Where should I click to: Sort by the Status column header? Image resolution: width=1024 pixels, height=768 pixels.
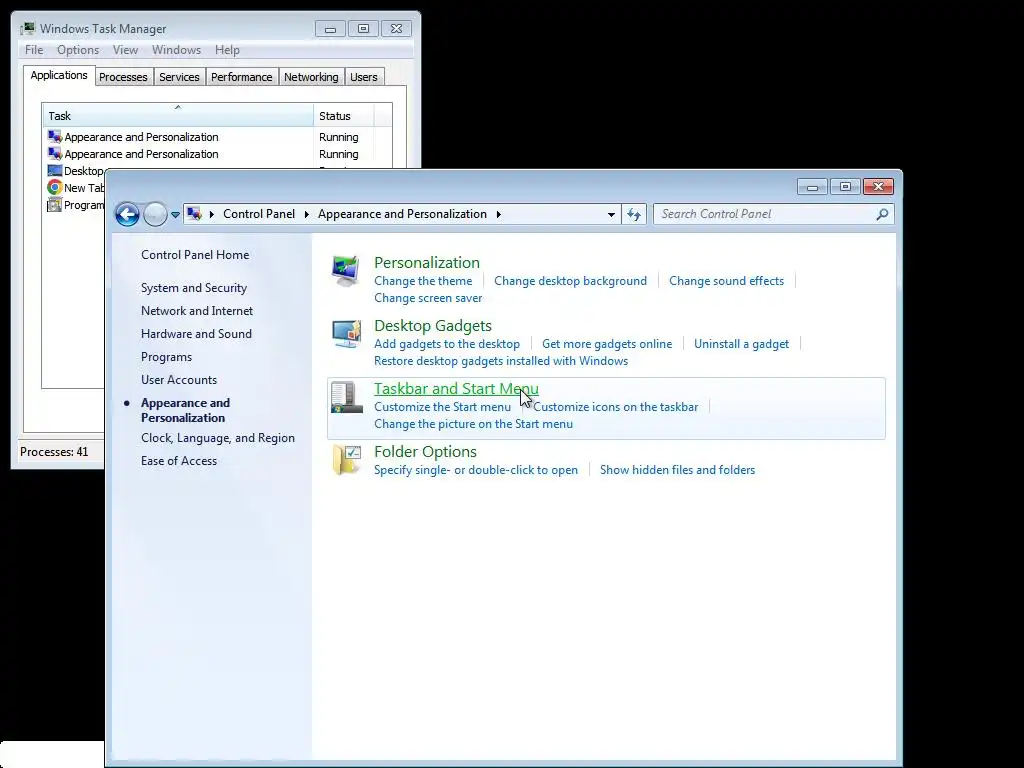344,116
